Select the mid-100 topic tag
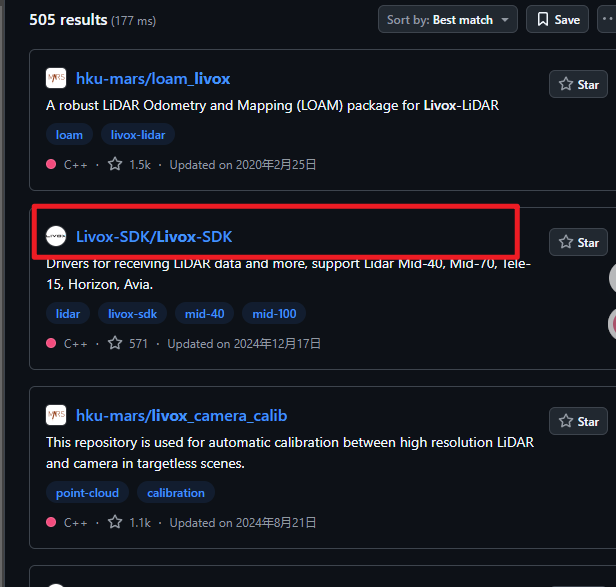616x587 pixels. click(274, 314)
